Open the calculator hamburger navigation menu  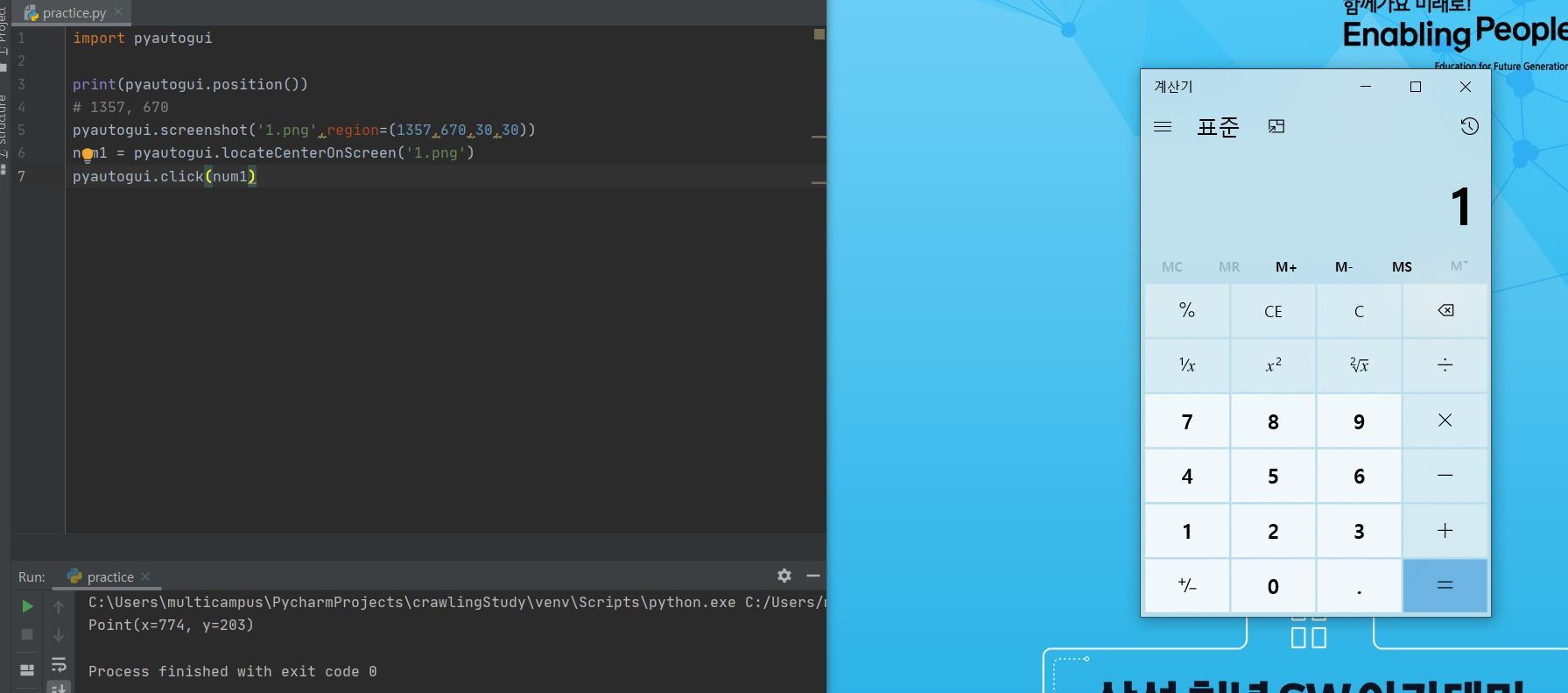point(1163,127)
